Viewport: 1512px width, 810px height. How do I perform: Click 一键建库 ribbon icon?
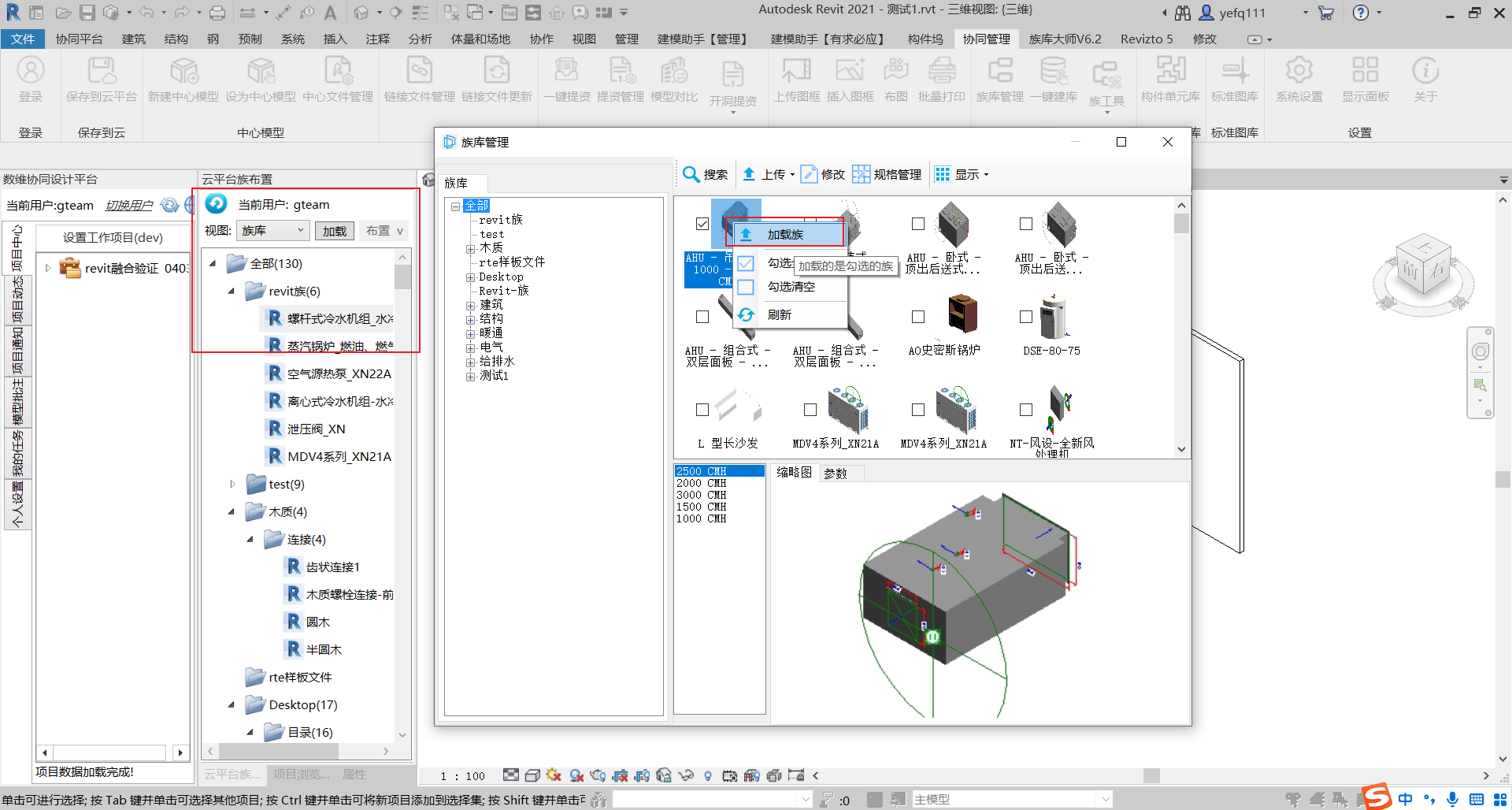coord(1054,71)
